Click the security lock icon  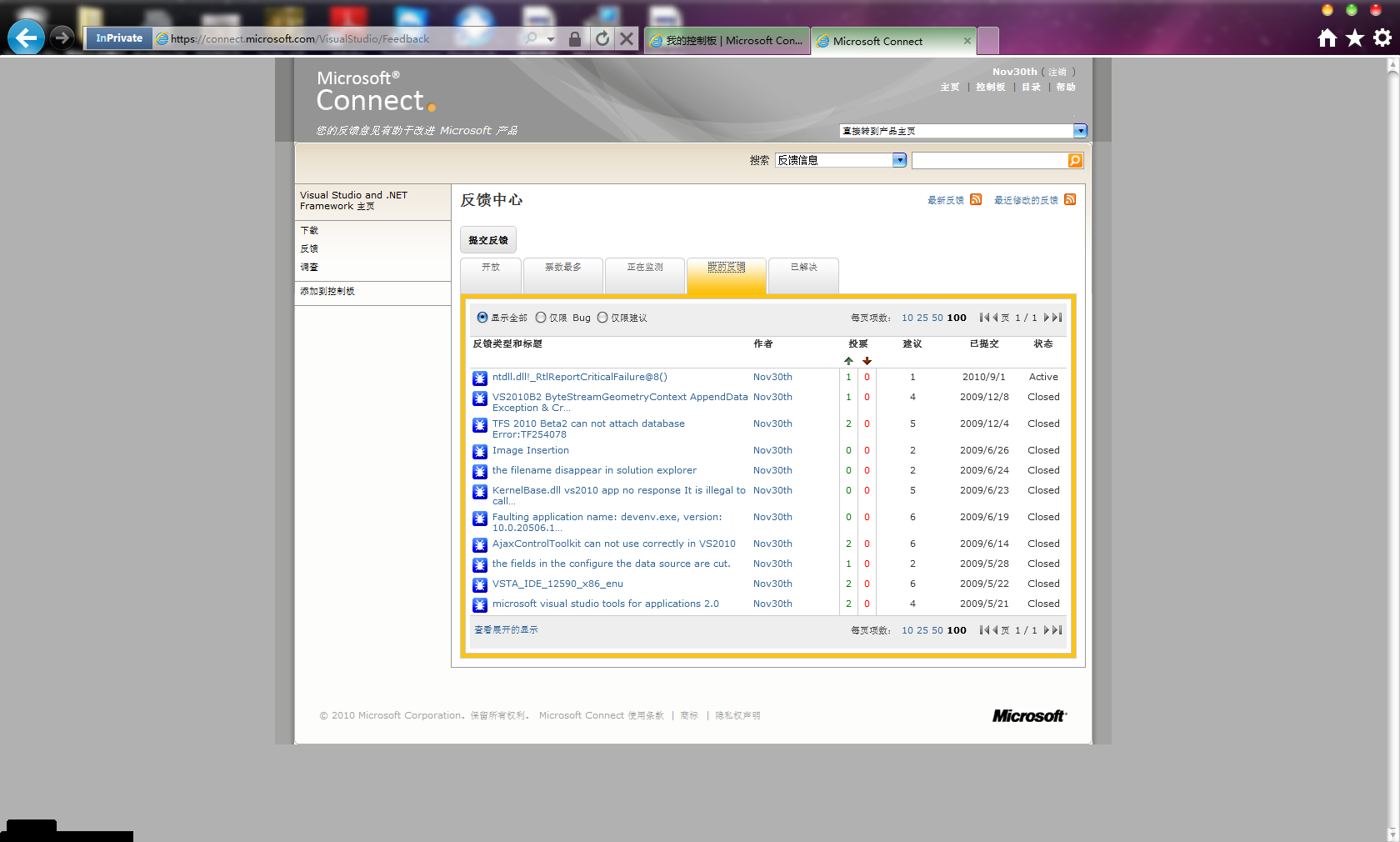coord(575,38)
